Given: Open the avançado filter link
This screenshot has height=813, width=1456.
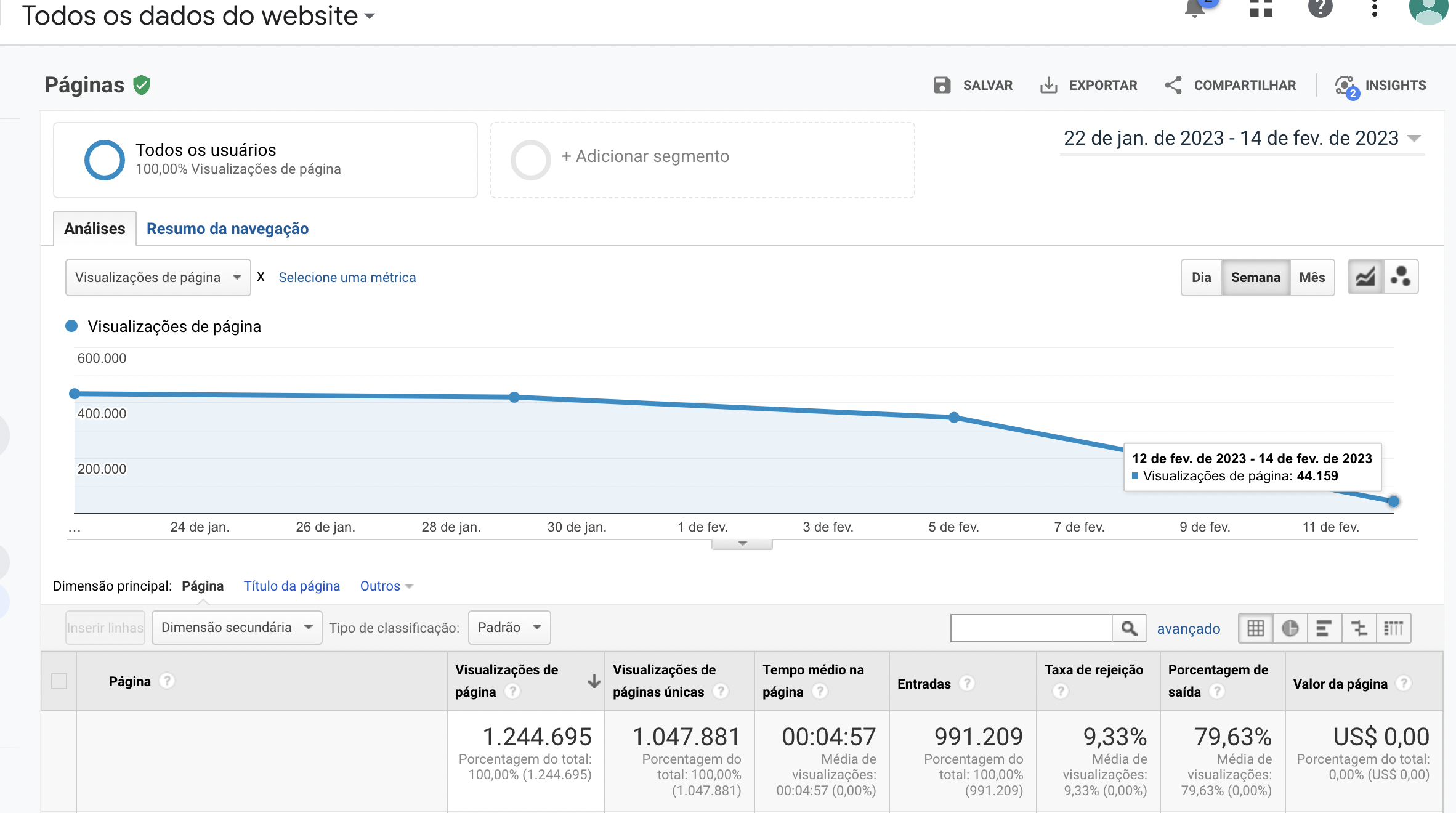Looking at the screenshot, I should tap(1189, 628).
